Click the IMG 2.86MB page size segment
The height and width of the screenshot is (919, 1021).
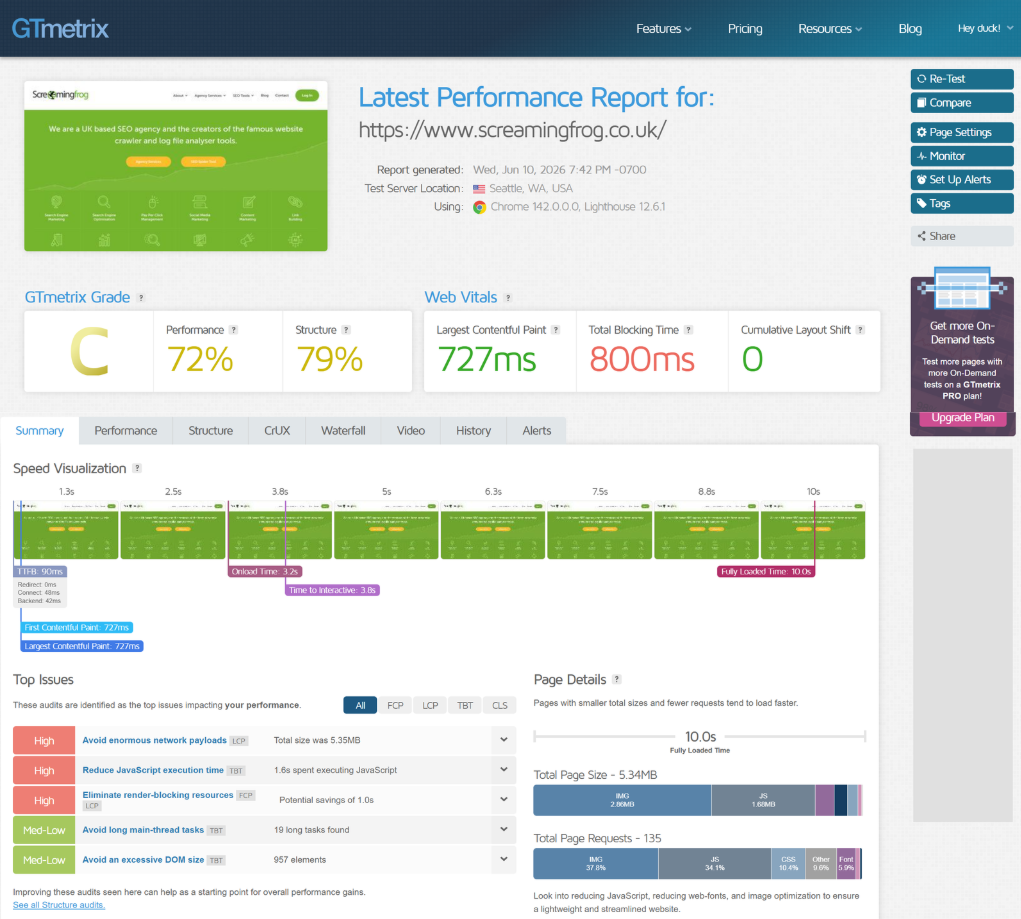pyautogui.click(x=622, y=800)
